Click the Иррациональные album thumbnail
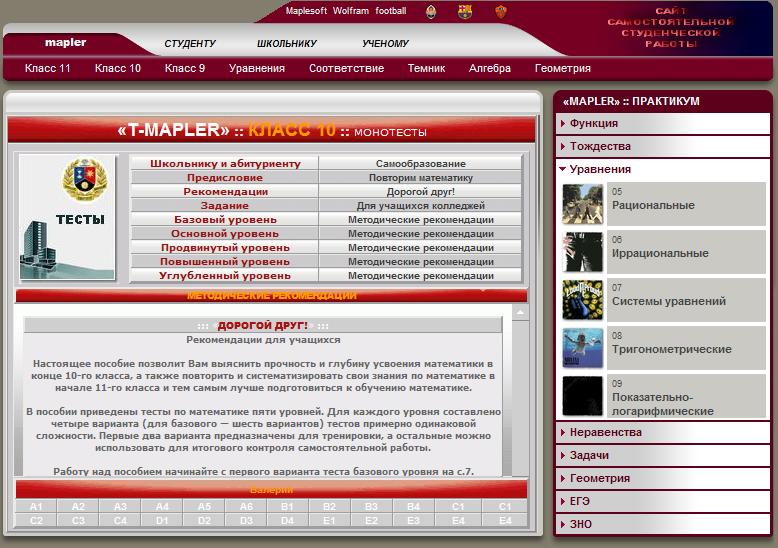This screenshot has width=778, height=548. (582, 252)
